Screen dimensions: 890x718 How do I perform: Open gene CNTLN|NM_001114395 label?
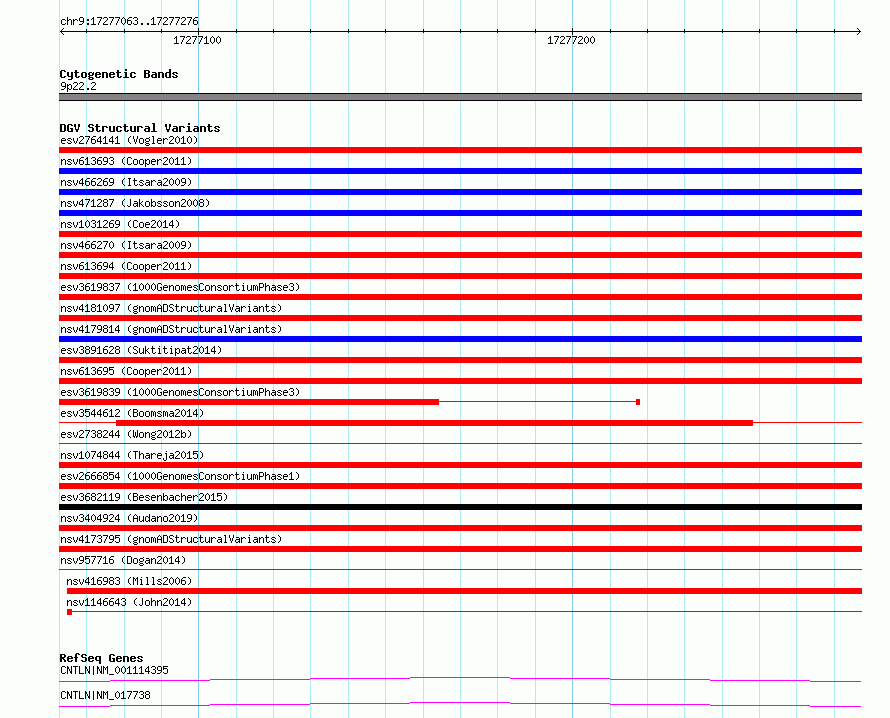point(114,670)
